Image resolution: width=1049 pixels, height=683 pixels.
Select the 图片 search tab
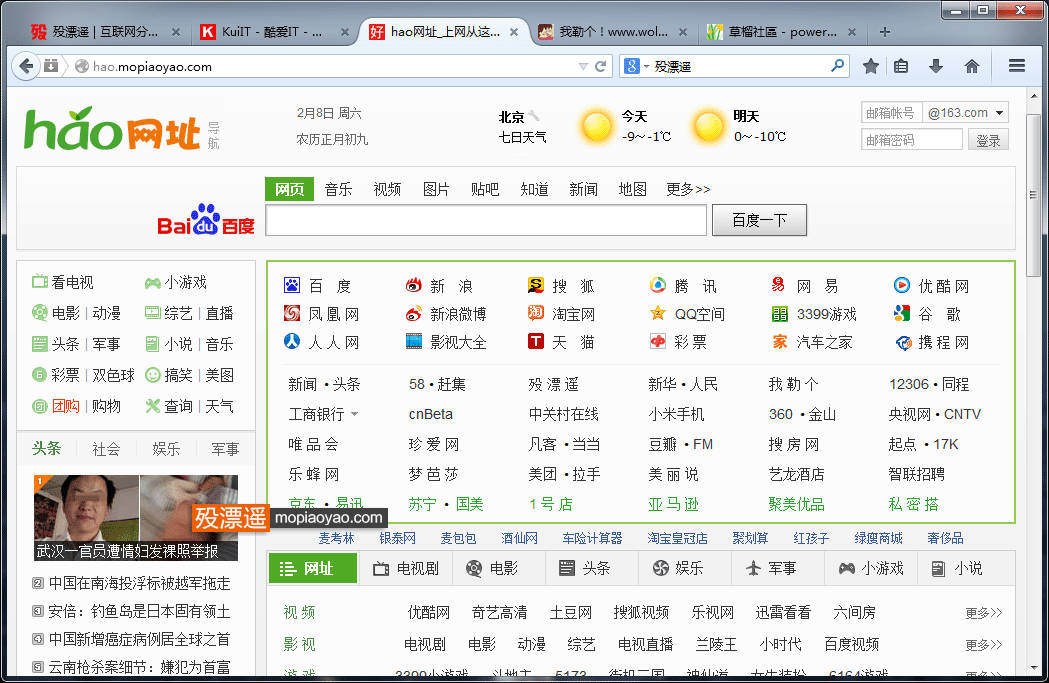click(436, 189)
